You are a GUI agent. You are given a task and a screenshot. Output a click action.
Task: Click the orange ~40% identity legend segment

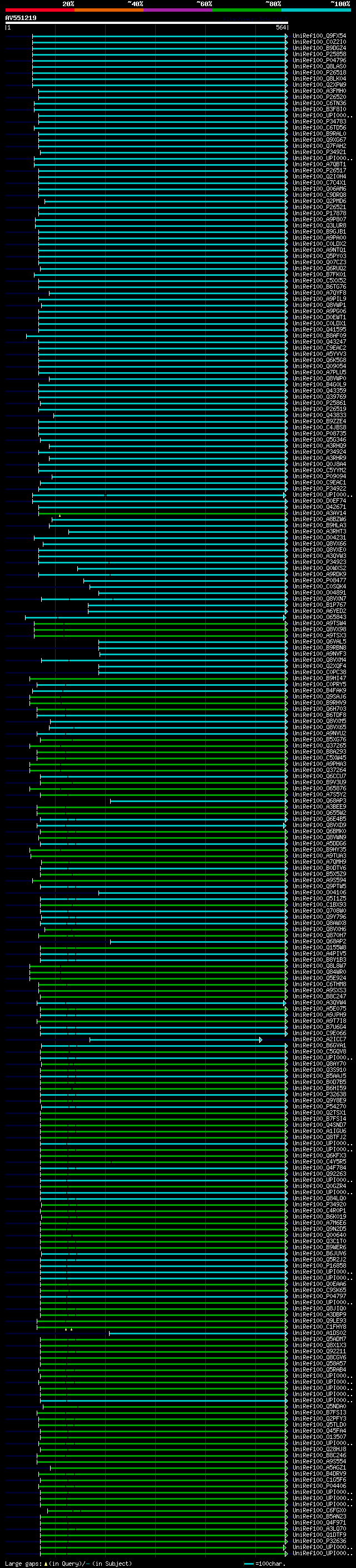109,10
